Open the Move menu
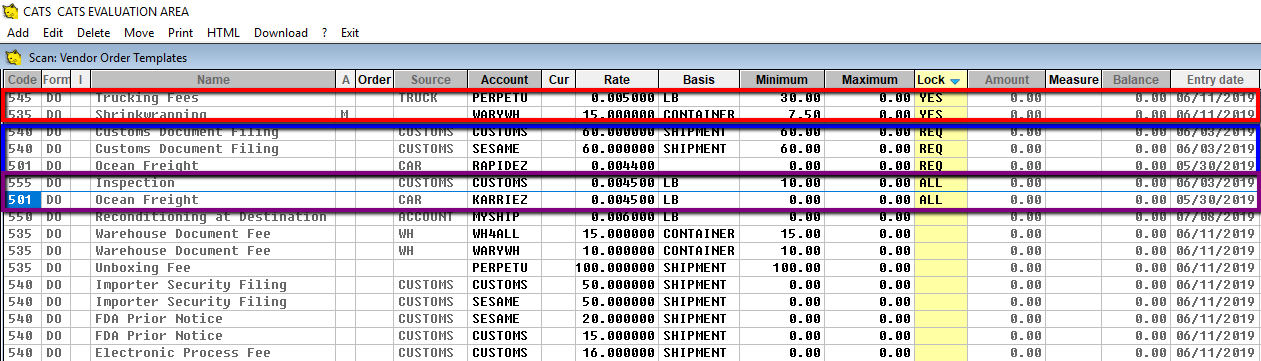Screen dimensions: 1261x361 (139, 32)
